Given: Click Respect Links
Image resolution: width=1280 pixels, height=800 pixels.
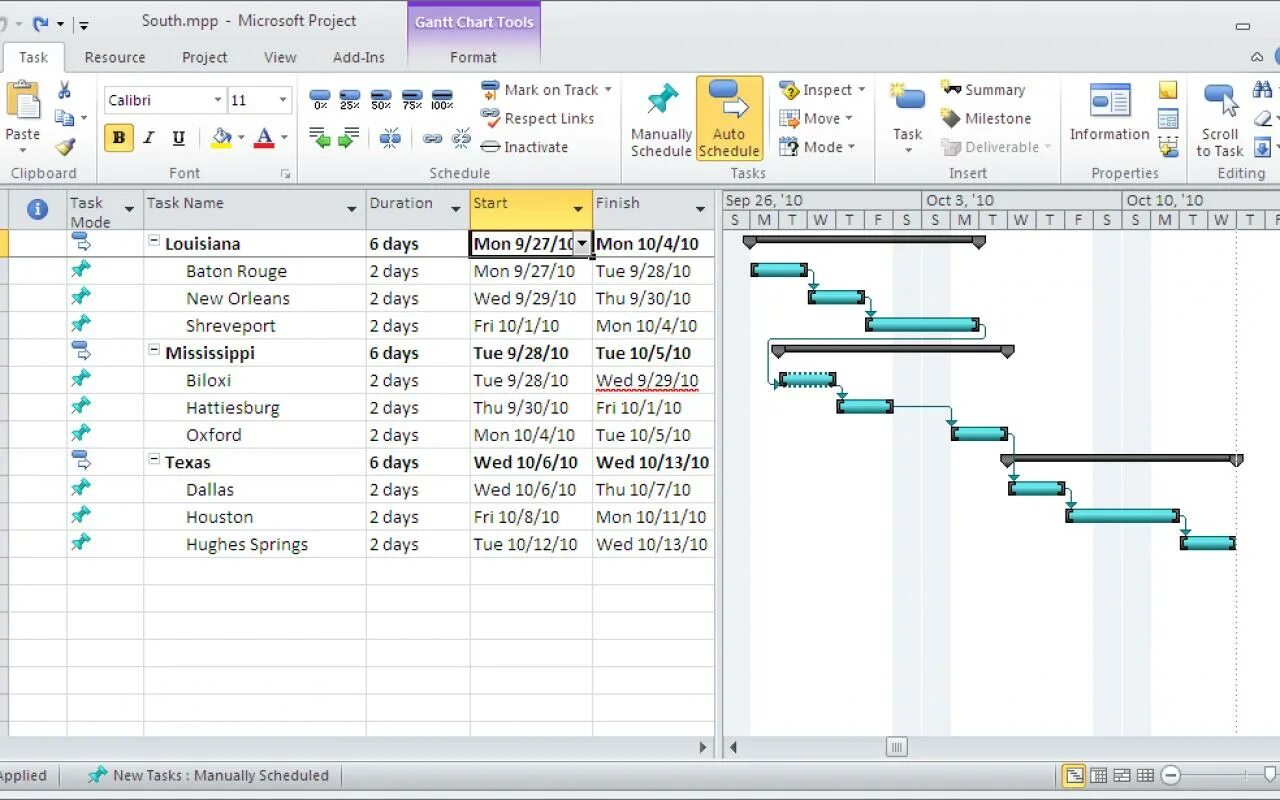Looking at the screenshot, I should click(537, 118).
